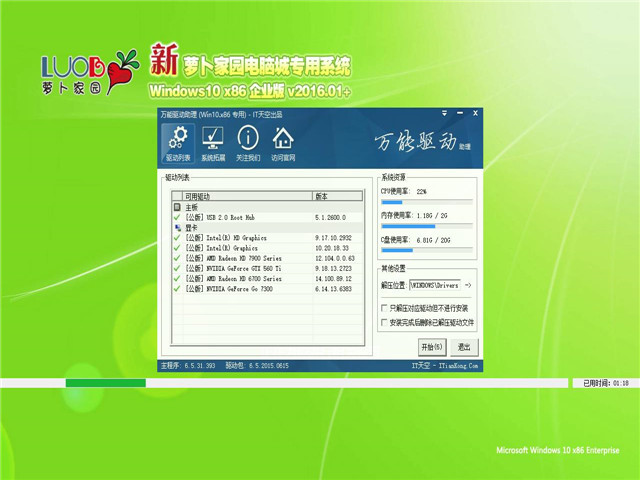Click the CPU使用率 progress bar

[427, 202]
